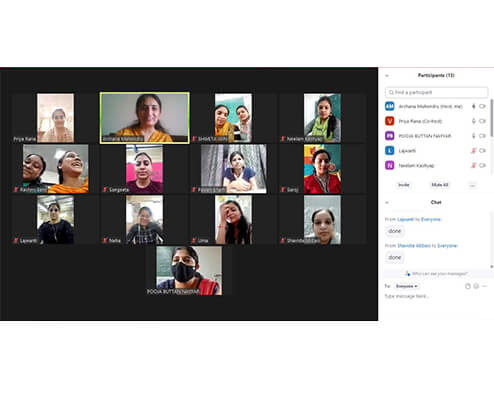Image resolution: width=494 pixels, height=395 pixels.
Task: Unmute Lajwanti from the participants list
Action: point(474,151)
